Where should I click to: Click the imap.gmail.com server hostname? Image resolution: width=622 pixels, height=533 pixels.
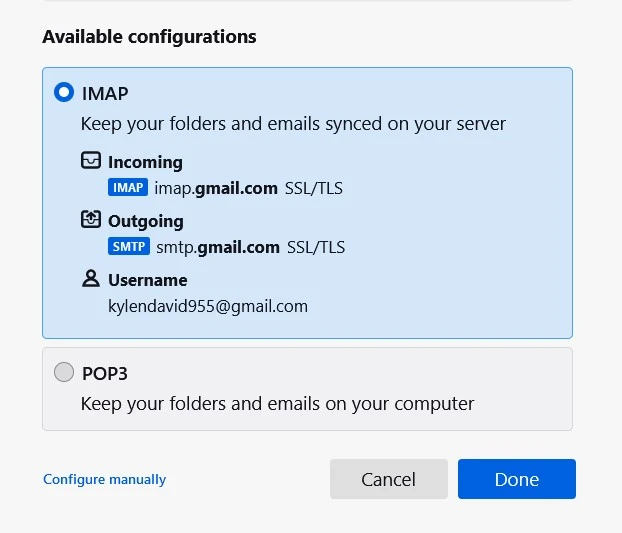[x=216, y=188]
